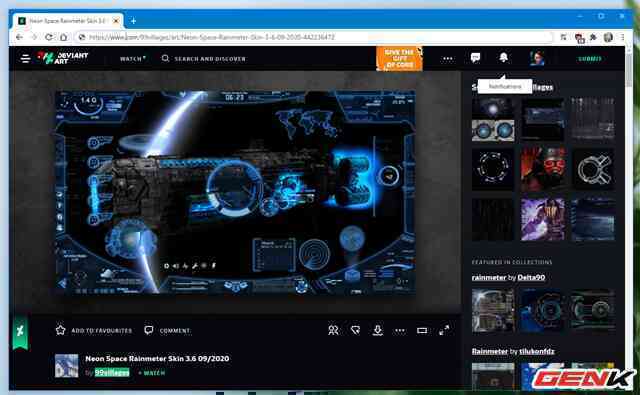Click the Comment button
The width and height of the screenshot is (640, 395).
click(167, 330)
